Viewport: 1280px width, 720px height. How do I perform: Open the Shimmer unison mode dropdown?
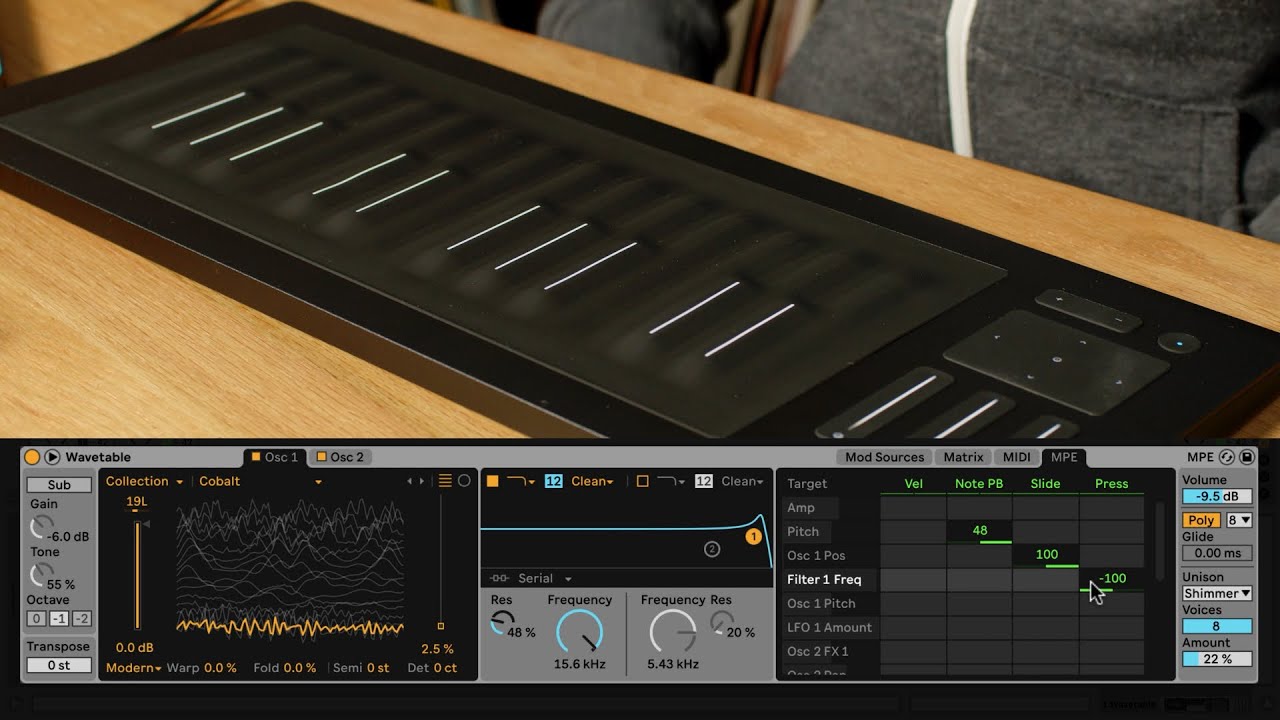pos(1217,593)
